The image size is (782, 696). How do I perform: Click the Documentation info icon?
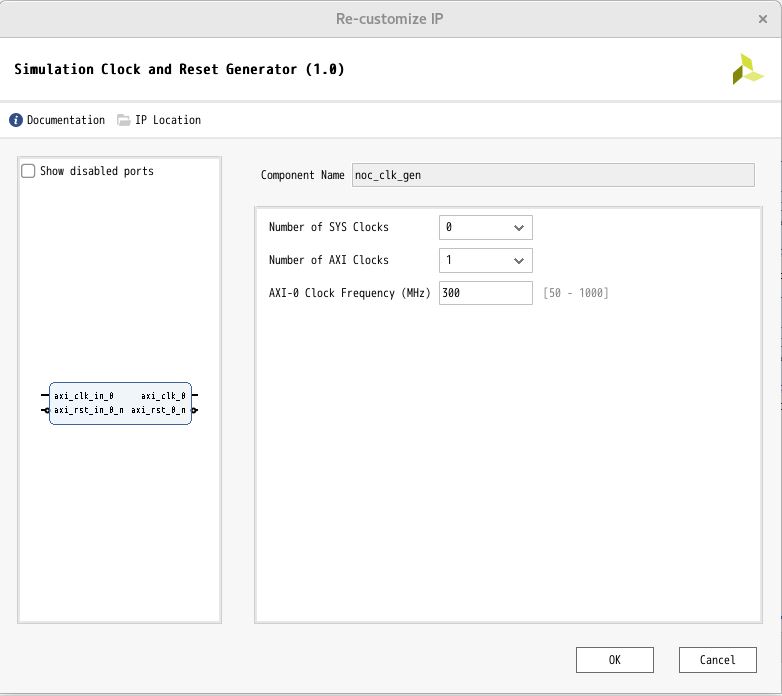16,120
